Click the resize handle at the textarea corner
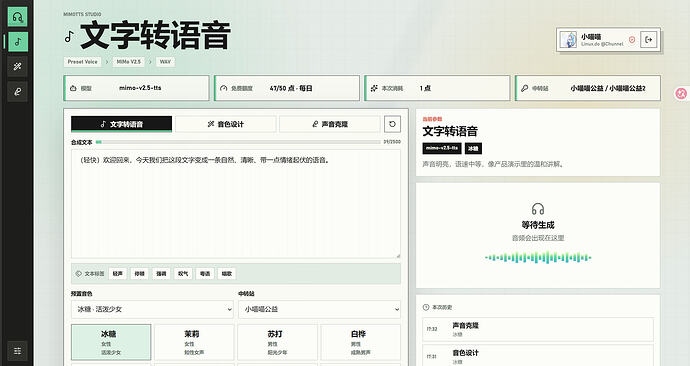 click(x=398, y=256)
